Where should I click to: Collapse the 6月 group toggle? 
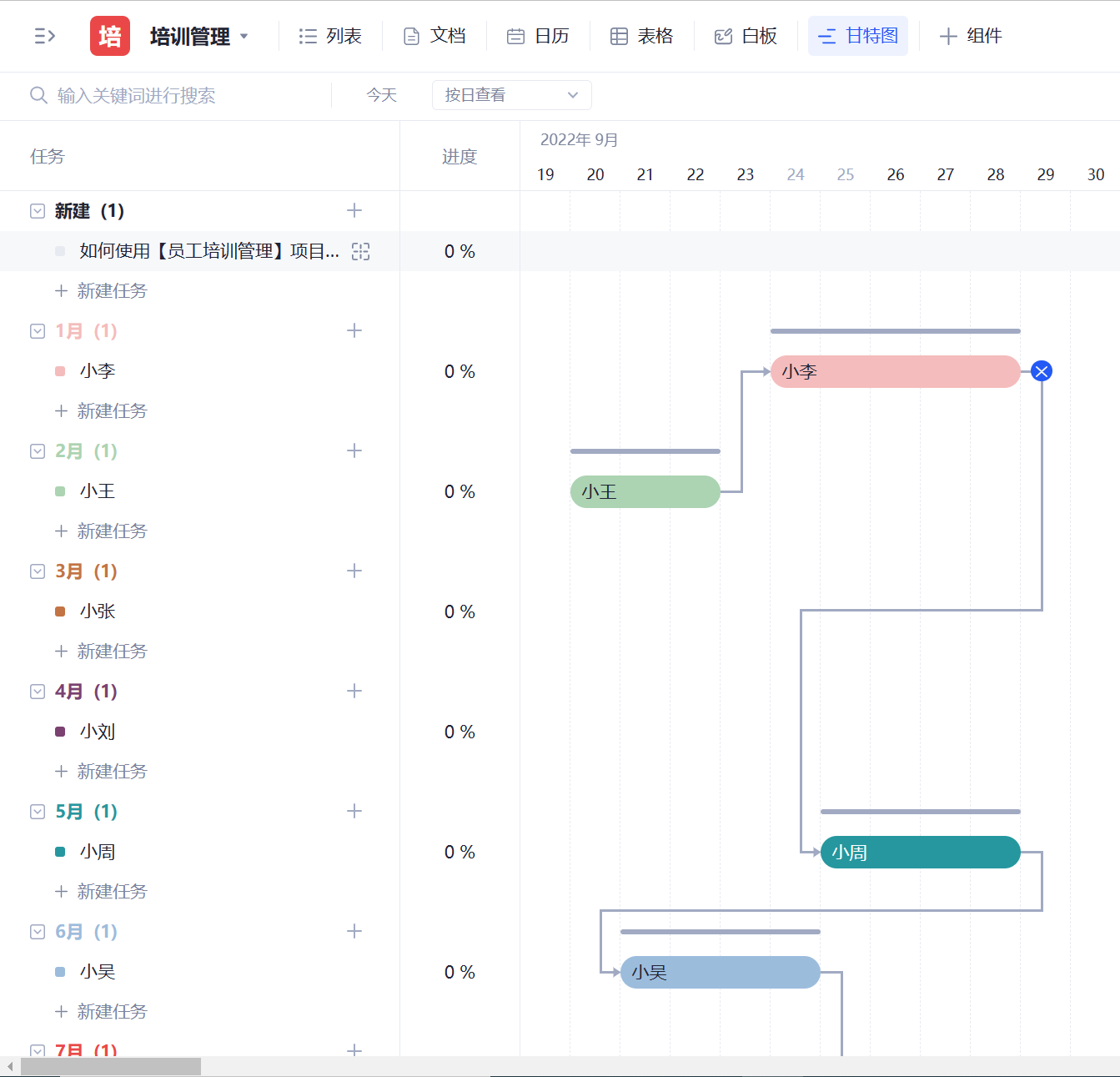[38, 932]
